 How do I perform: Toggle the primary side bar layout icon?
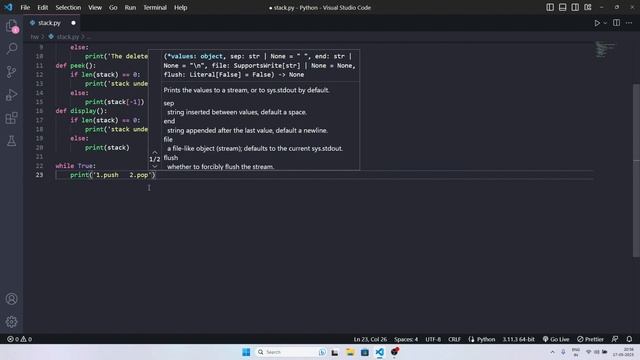coord(550,7)
